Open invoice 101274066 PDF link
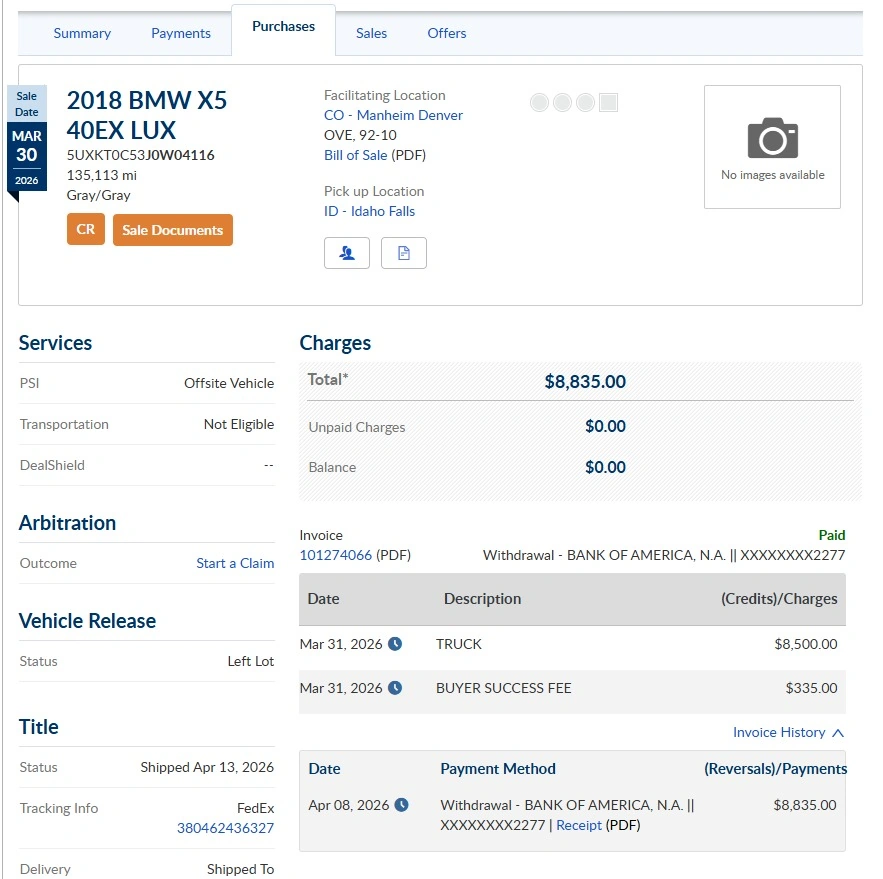883x879 pixels. (x=336, y=555)
